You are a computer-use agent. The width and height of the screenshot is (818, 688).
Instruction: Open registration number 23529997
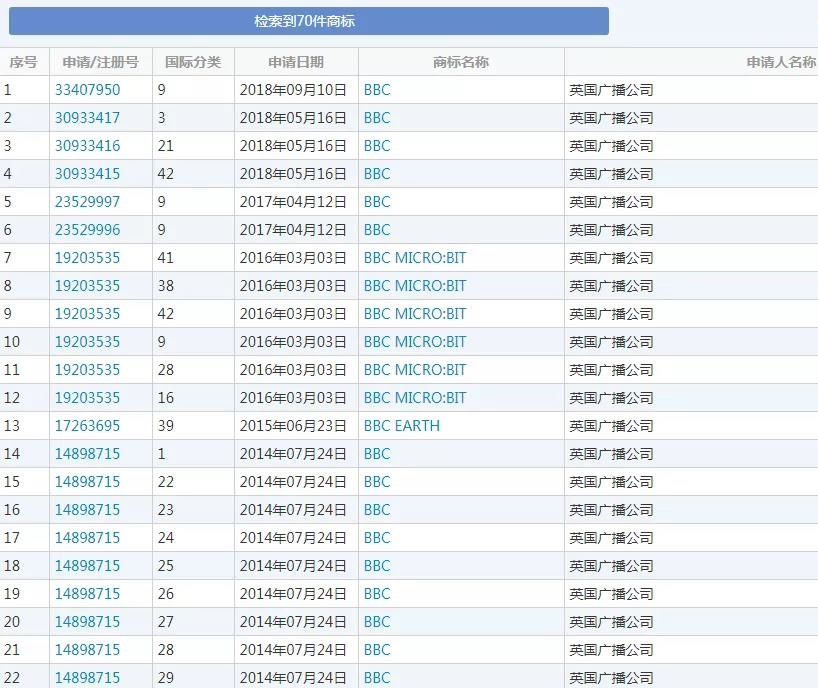[87, 202]
